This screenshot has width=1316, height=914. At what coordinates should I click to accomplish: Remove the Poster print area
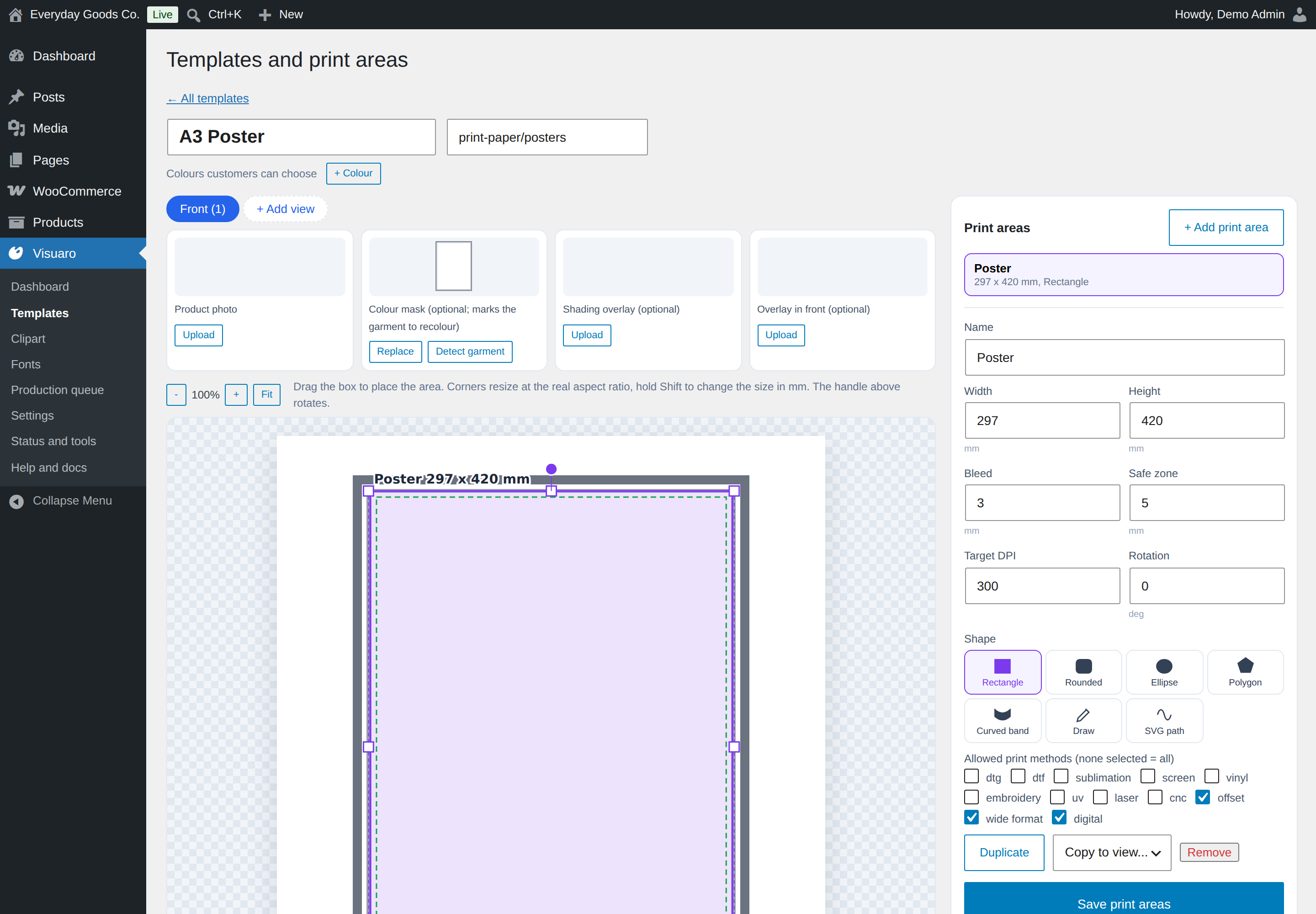click(1209, 853)
